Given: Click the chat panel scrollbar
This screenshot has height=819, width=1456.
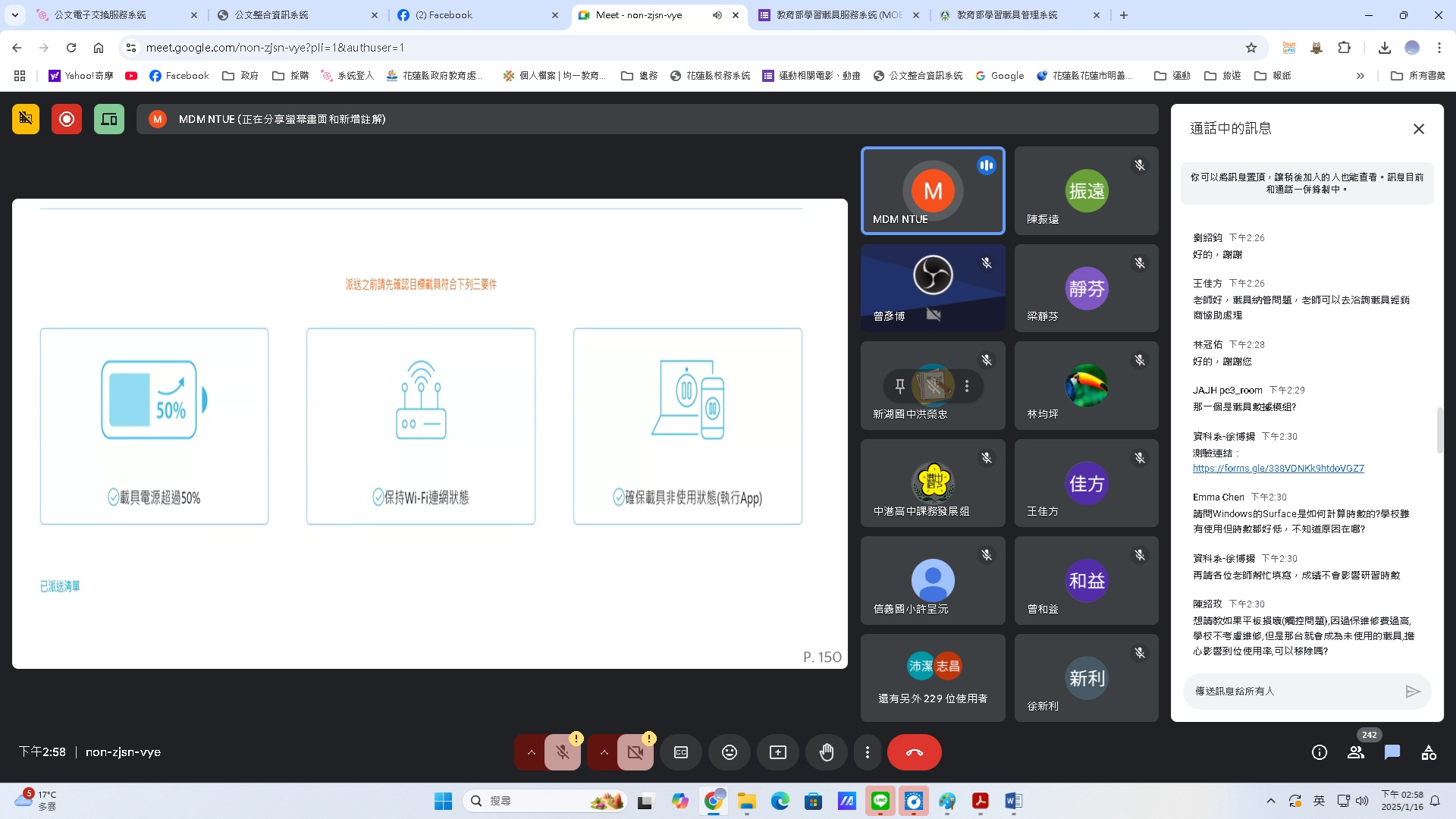Looking at the screenshot, I should coord(1439,431).
